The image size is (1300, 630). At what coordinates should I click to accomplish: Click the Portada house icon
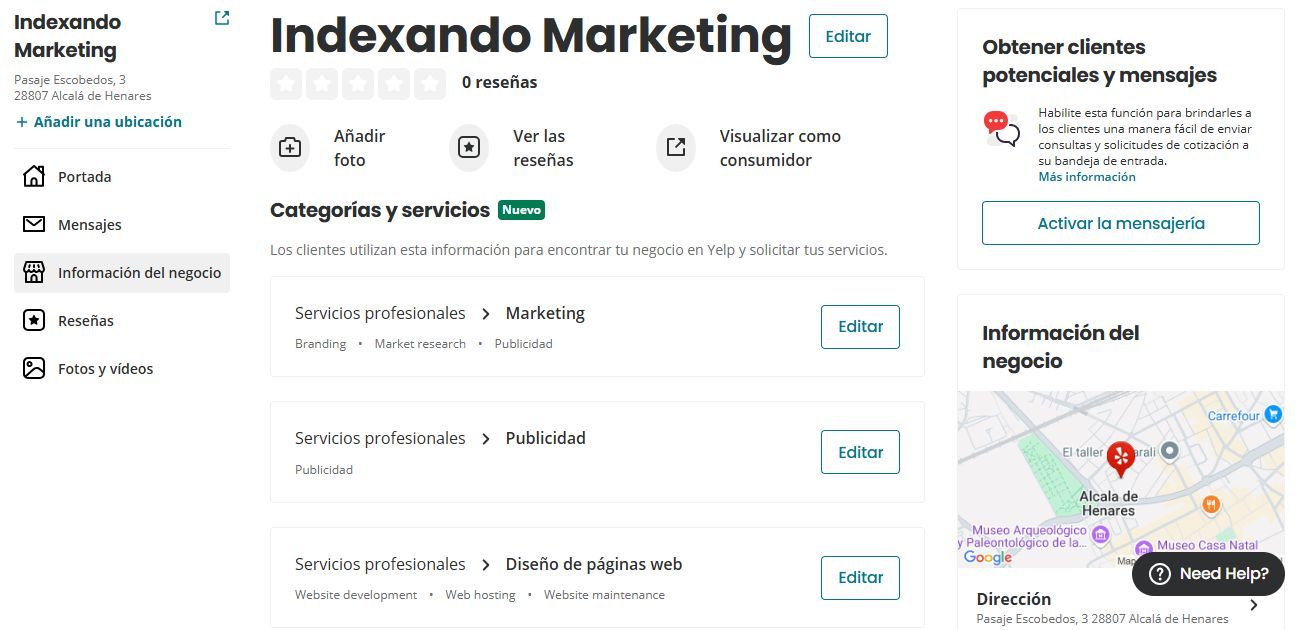click(x=34, y=177)
